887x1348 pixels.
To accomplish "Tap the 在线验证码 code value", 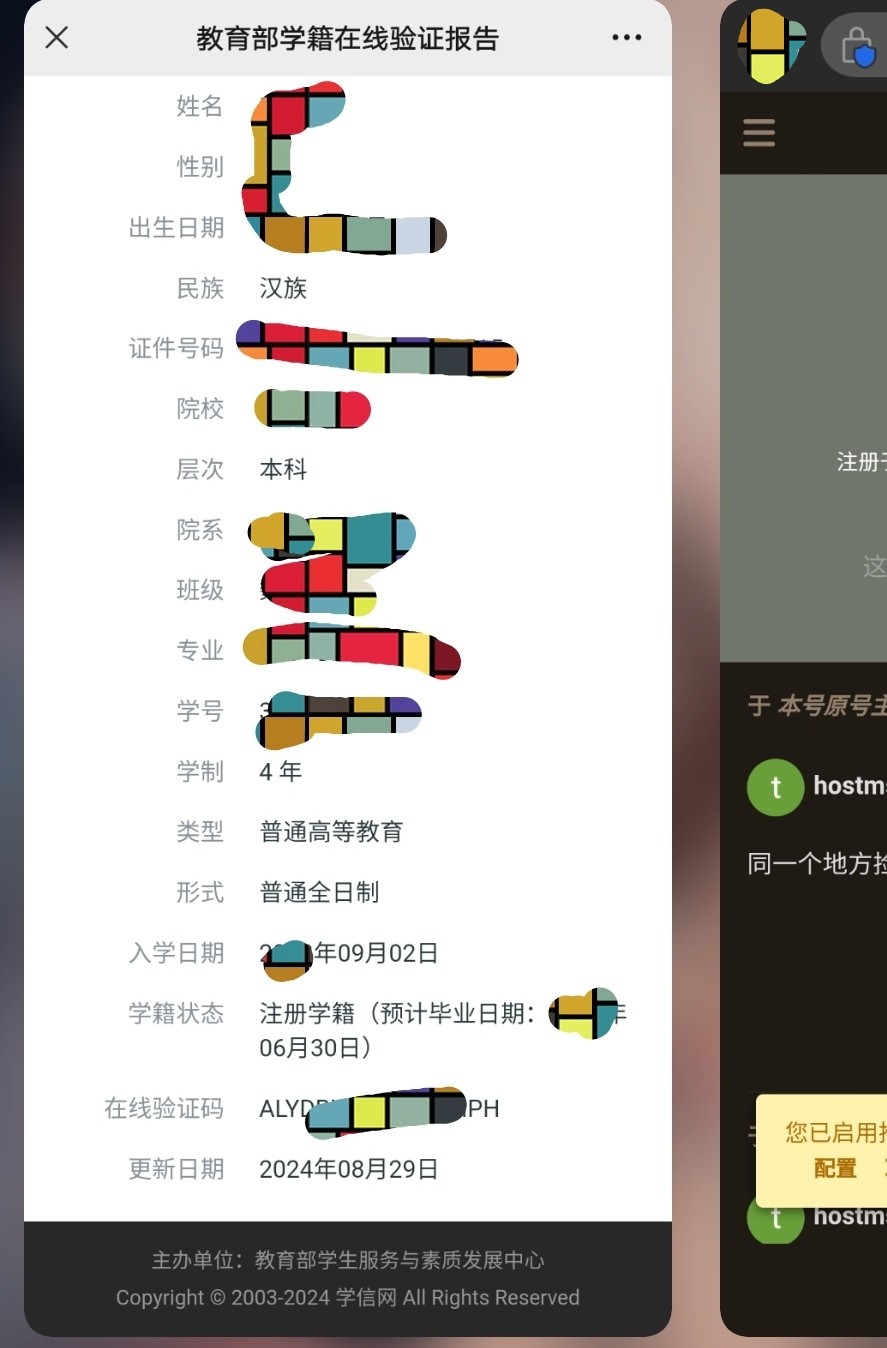I will [379, 1109].
